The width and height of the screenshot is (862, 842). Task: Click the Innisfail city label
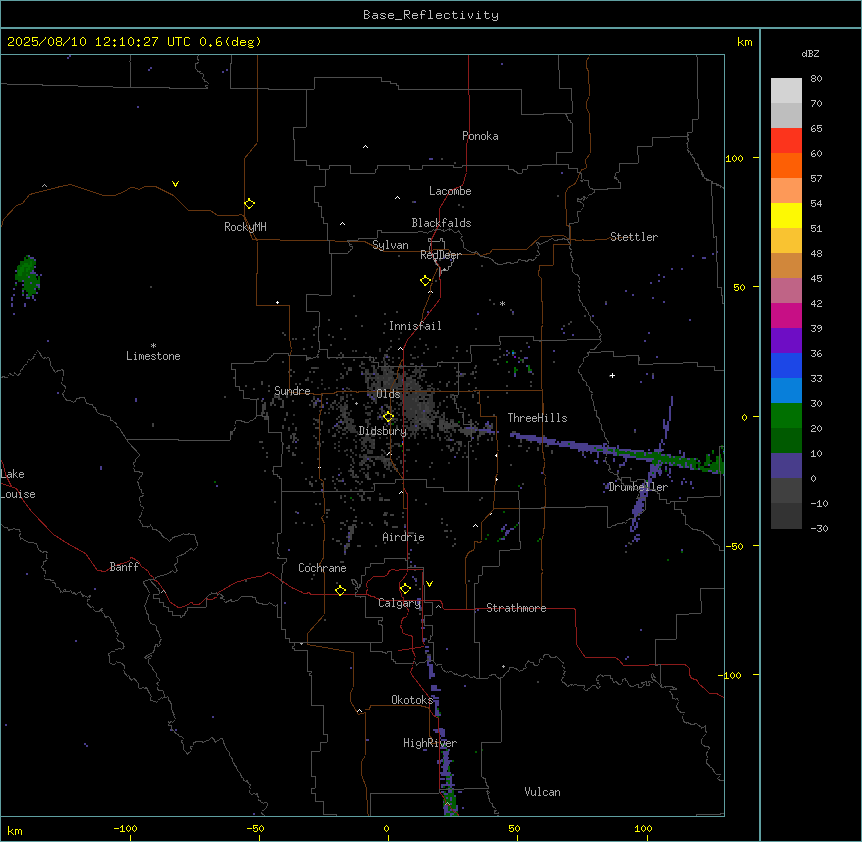pyautogui.click(x=415, y=326)
